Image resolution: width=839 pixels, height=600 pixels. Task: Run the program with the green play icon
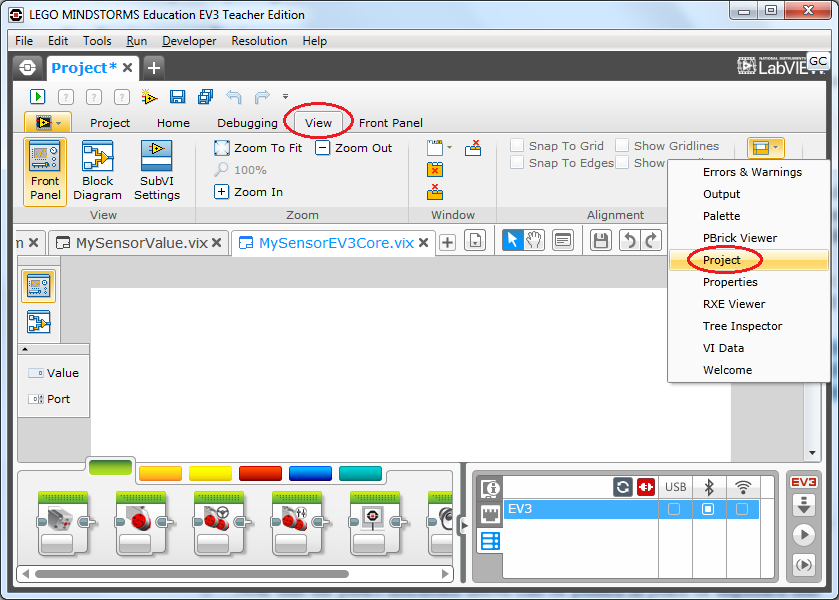click(x=37, y=97)
